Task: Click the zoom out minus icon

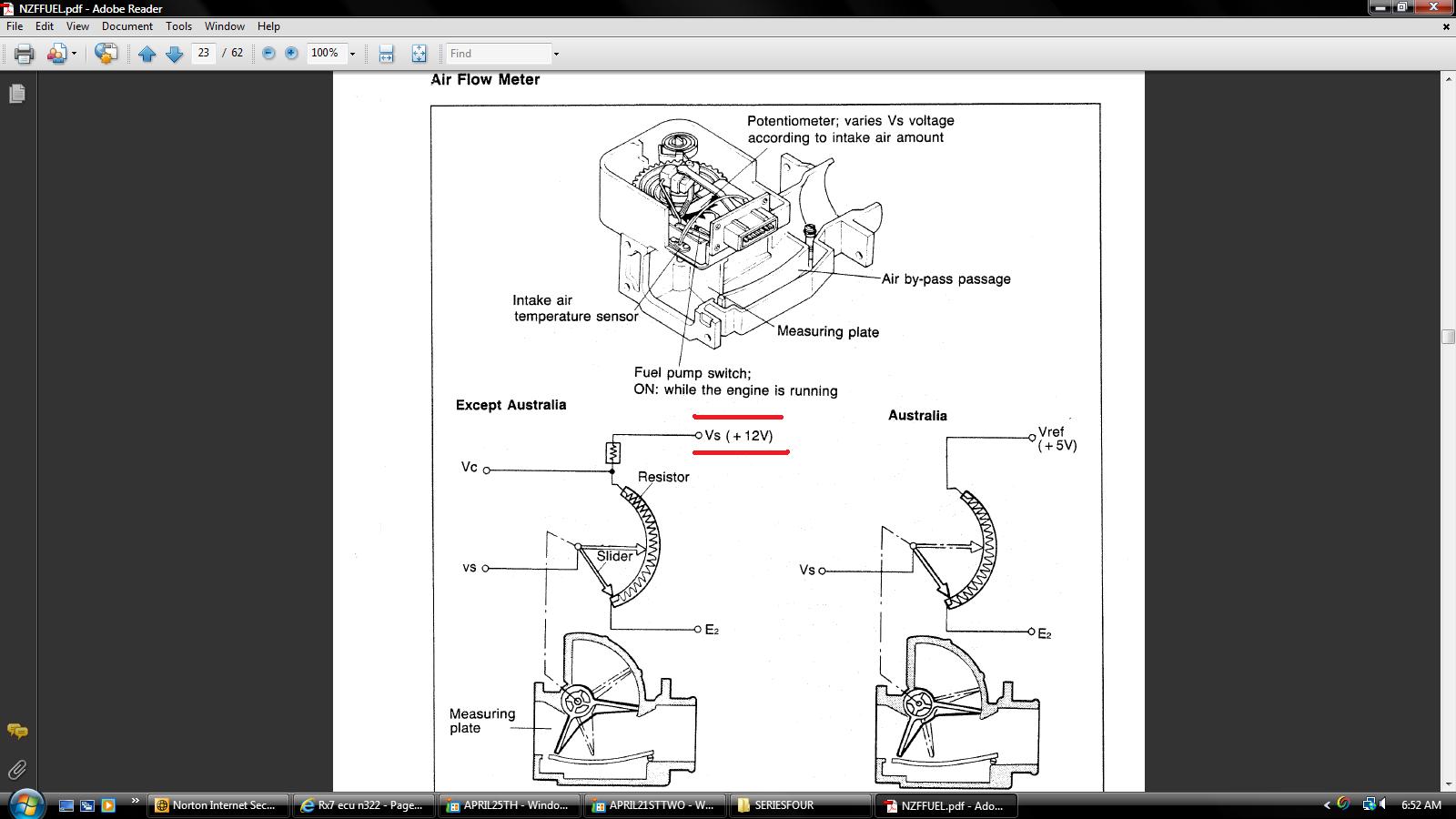Action: [x=268, y=54]
